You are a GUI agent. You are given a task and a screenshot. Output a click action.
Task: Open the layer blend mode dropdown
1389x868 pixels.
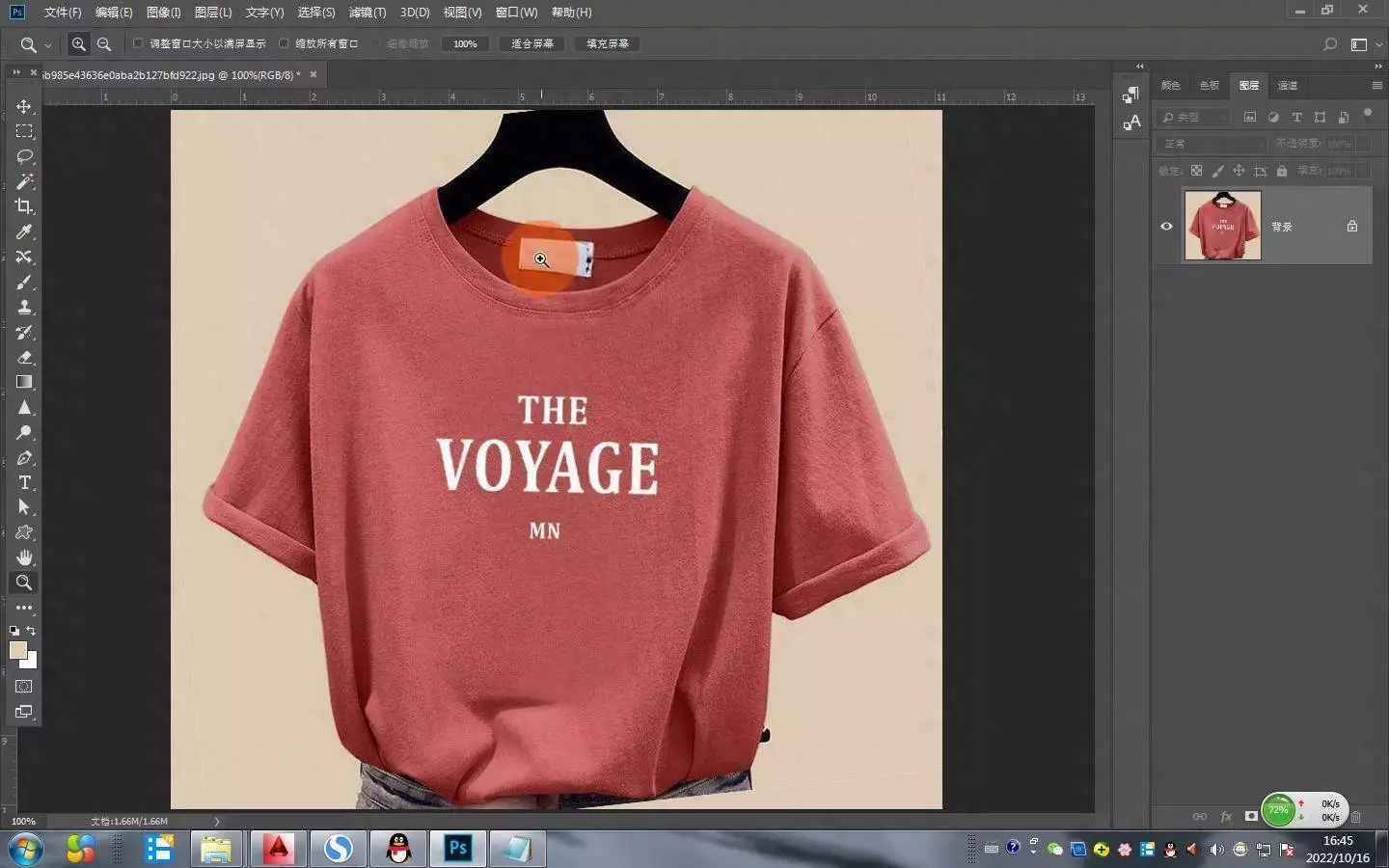(1212, 144)
